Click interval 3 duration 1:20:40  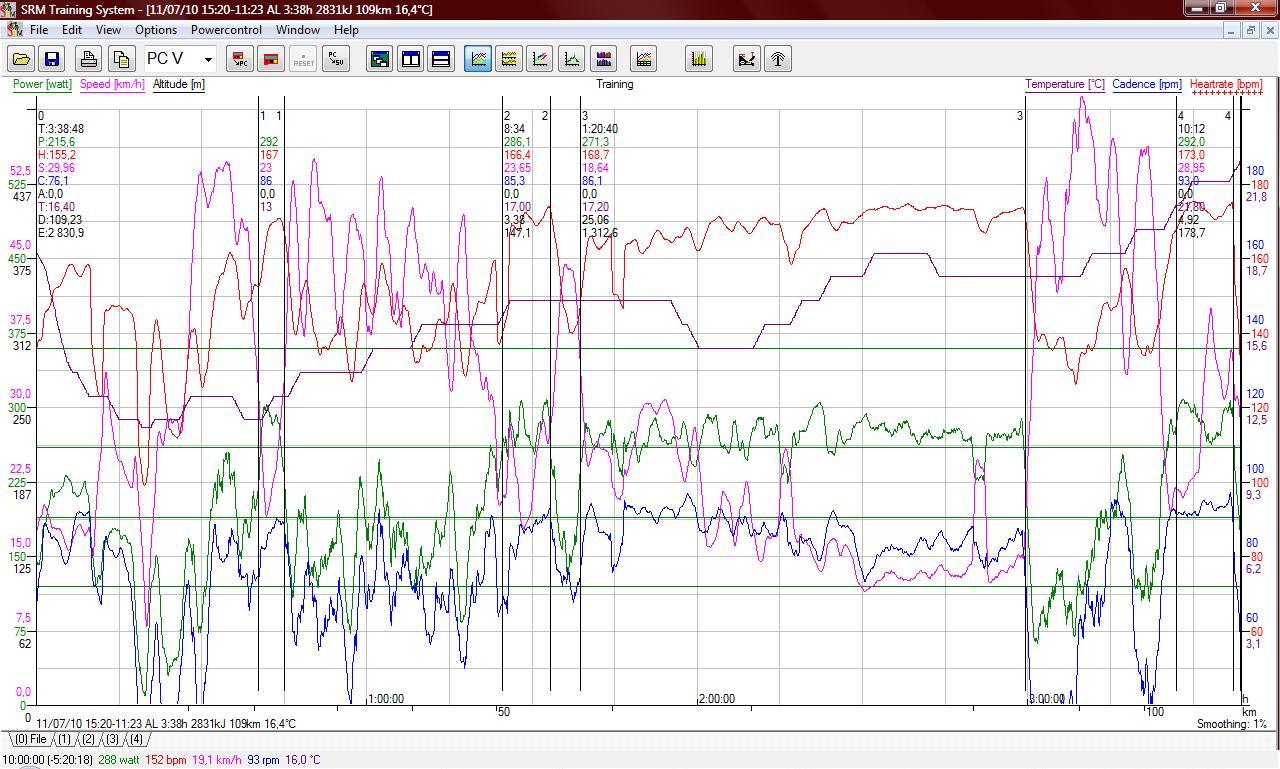click(600, 129)
